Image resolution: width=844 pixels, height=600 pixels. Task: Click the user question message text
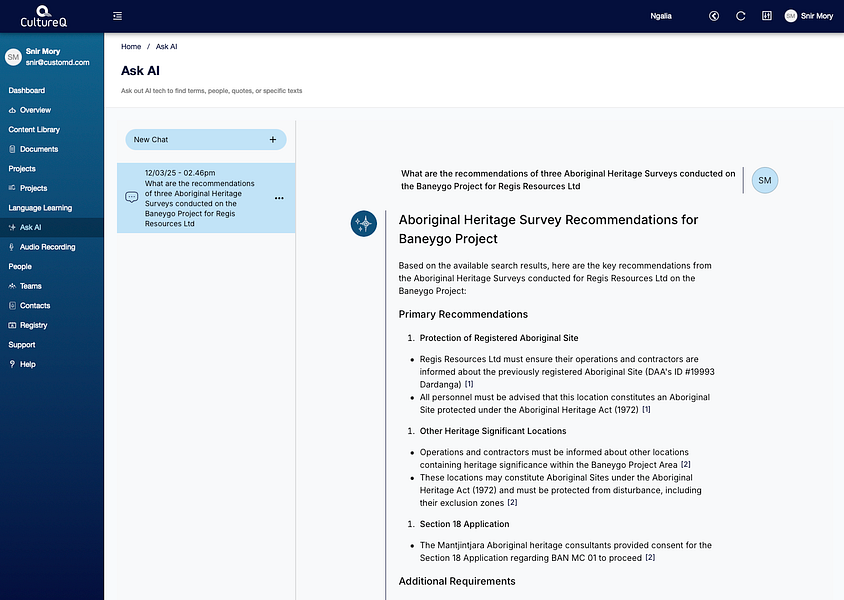click(568, 180)
